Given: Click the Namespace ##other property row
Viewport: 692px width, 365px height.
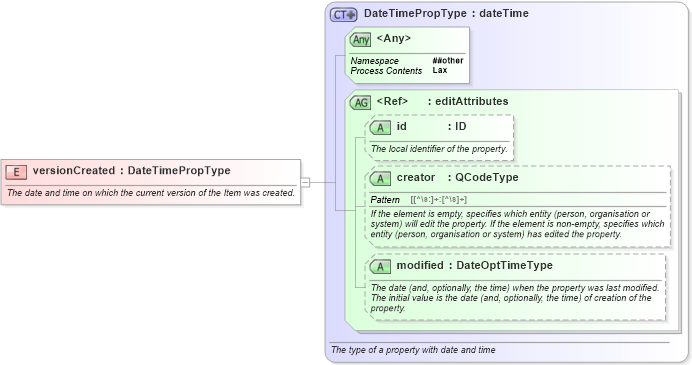Looking at the screenshot, I should 407,60.
